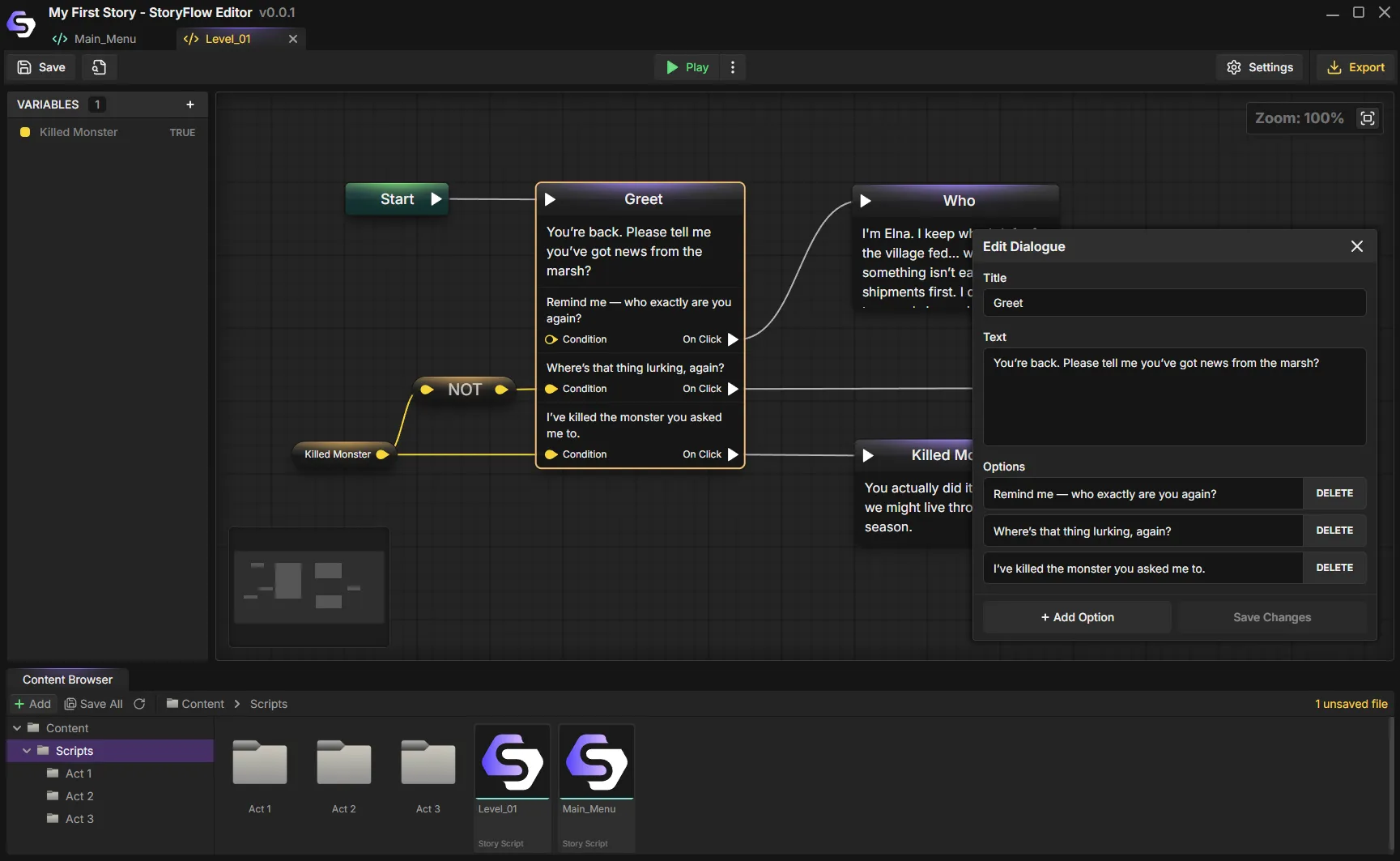Screen dimensions: 1400x861
Task: Open the three-dot menu beside the Play button
Action: coord(732,67)
